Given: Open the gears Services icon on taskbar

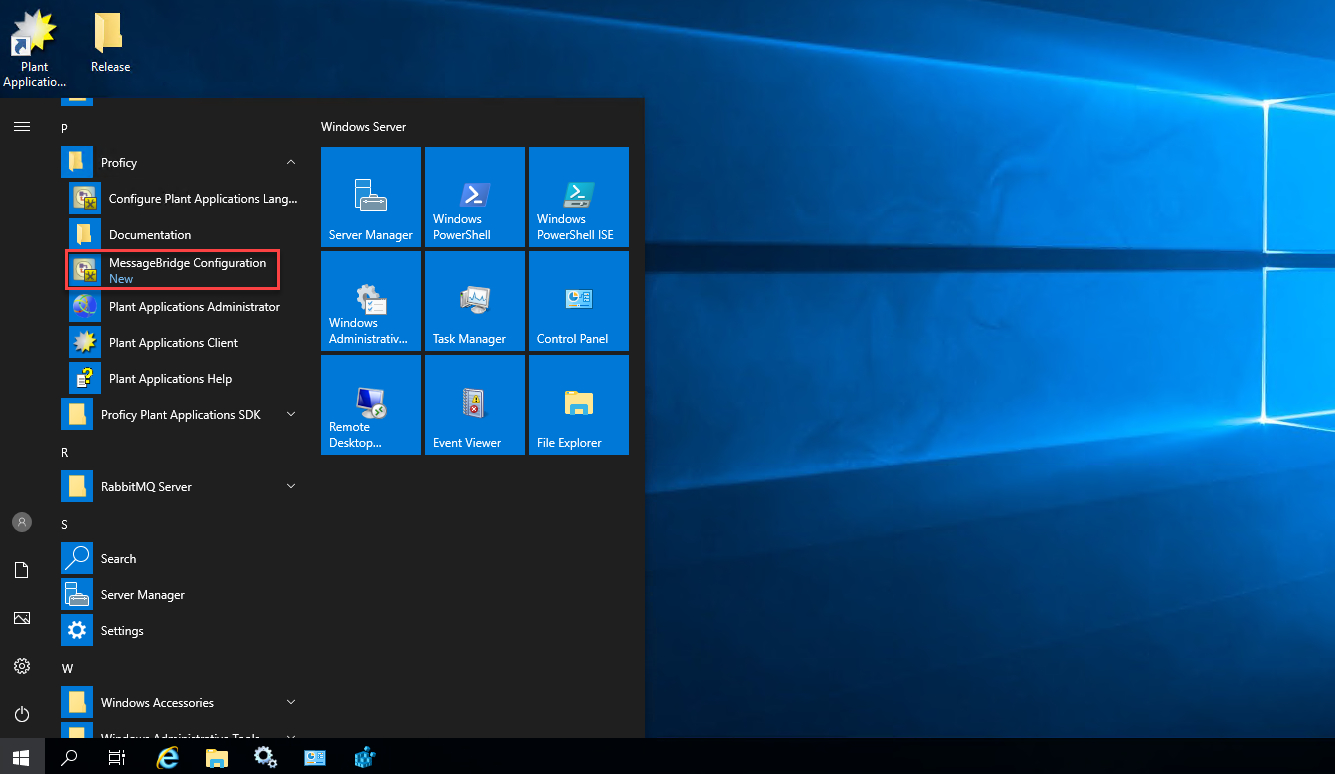Looking at the screenshot, I should click(266, 757).
